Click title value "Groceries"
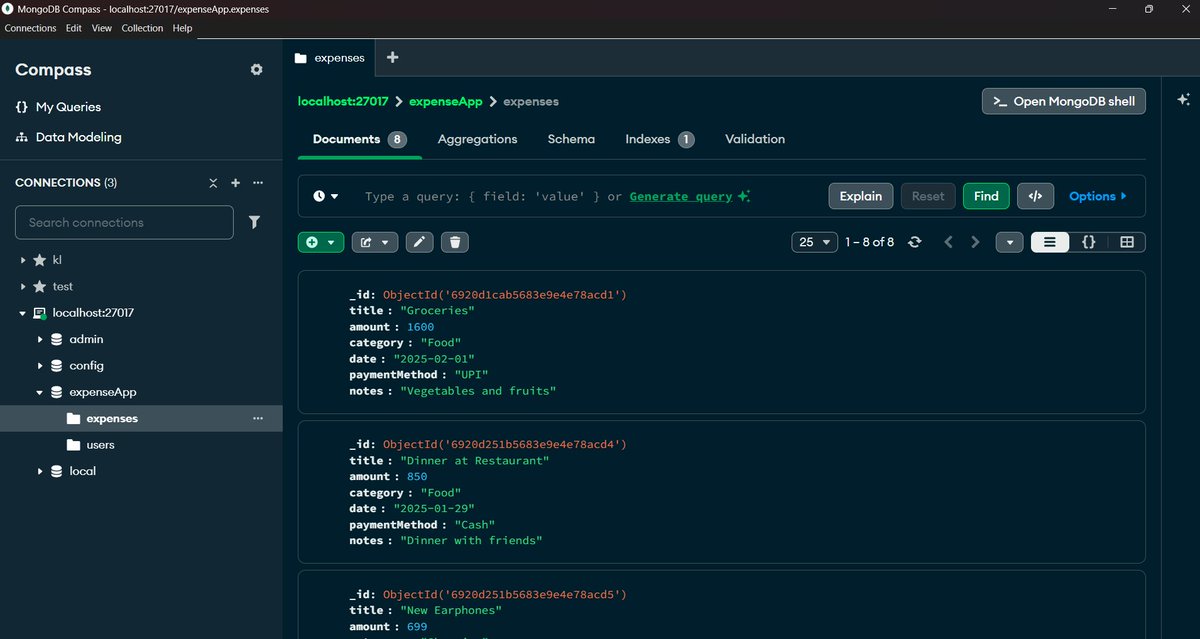 click(437, 310)
